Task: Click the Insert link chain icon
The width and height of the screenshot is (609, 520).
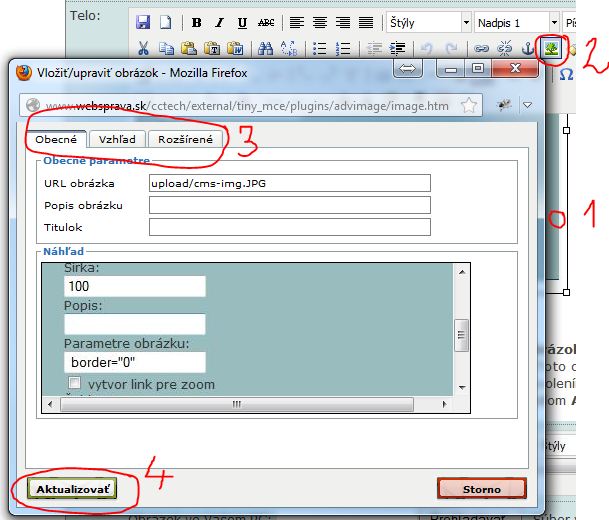Action: pos(481,49)
